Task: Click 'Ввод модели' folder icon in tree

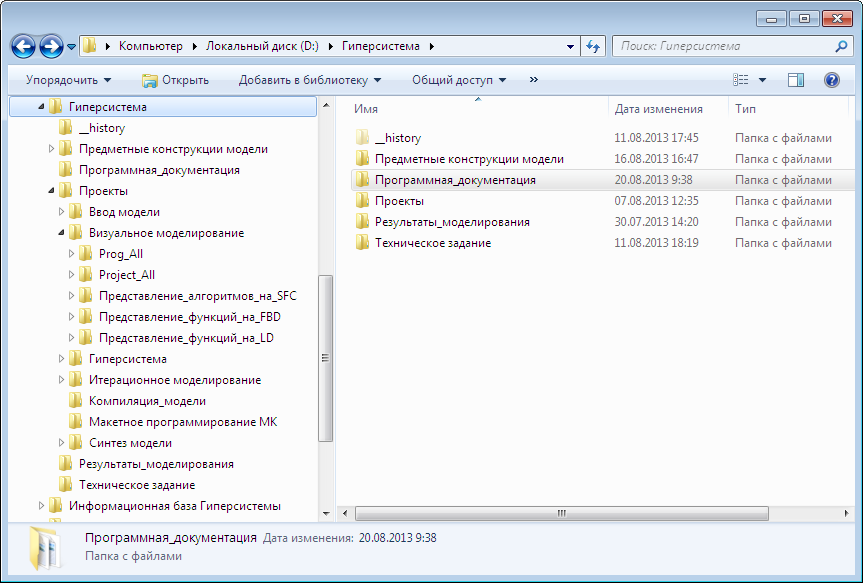Action: (x=75, y=211)
